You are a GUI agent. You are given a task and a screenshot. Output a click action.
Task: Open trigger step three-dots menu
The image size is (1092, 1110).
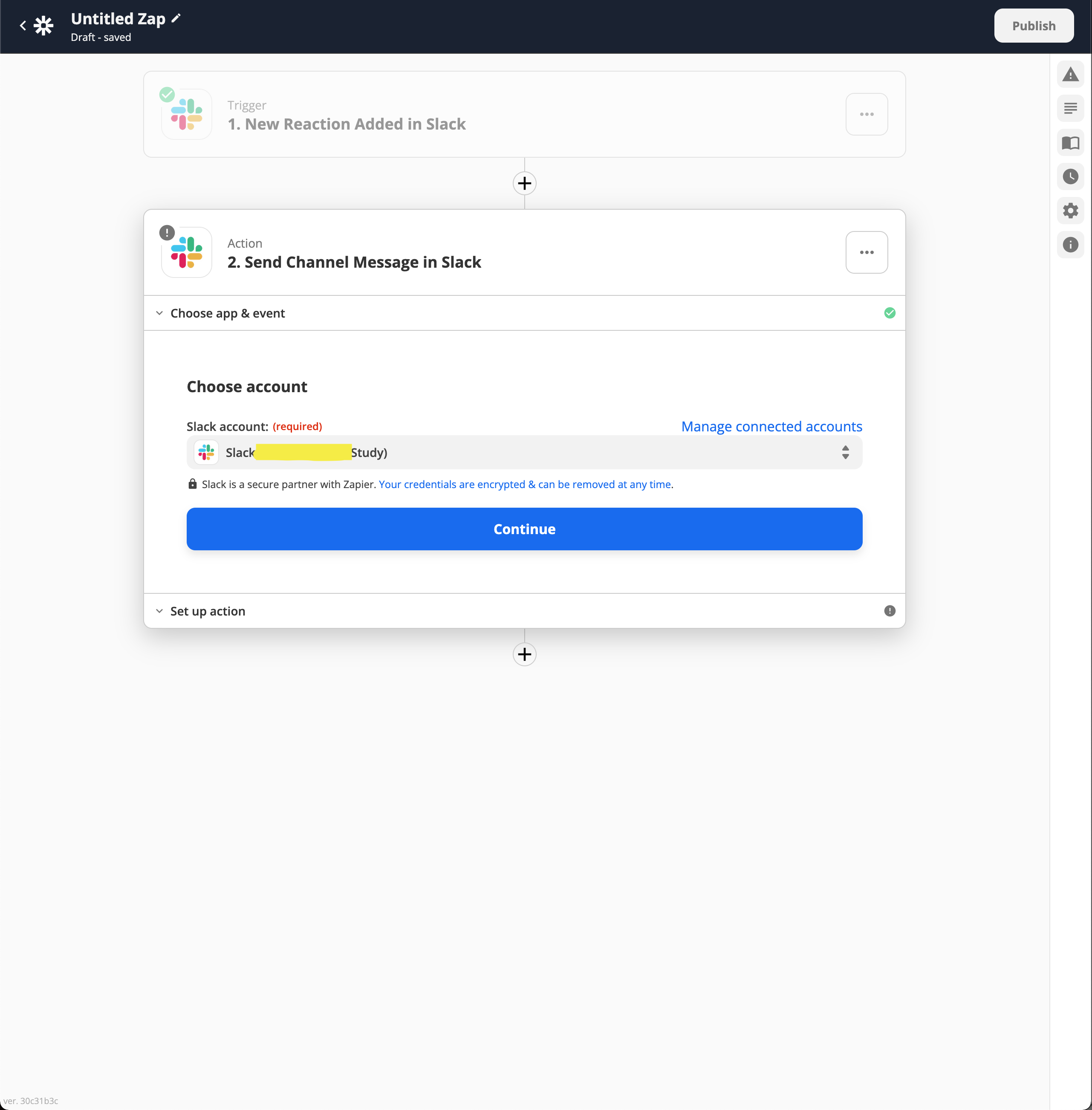[866, 114]
